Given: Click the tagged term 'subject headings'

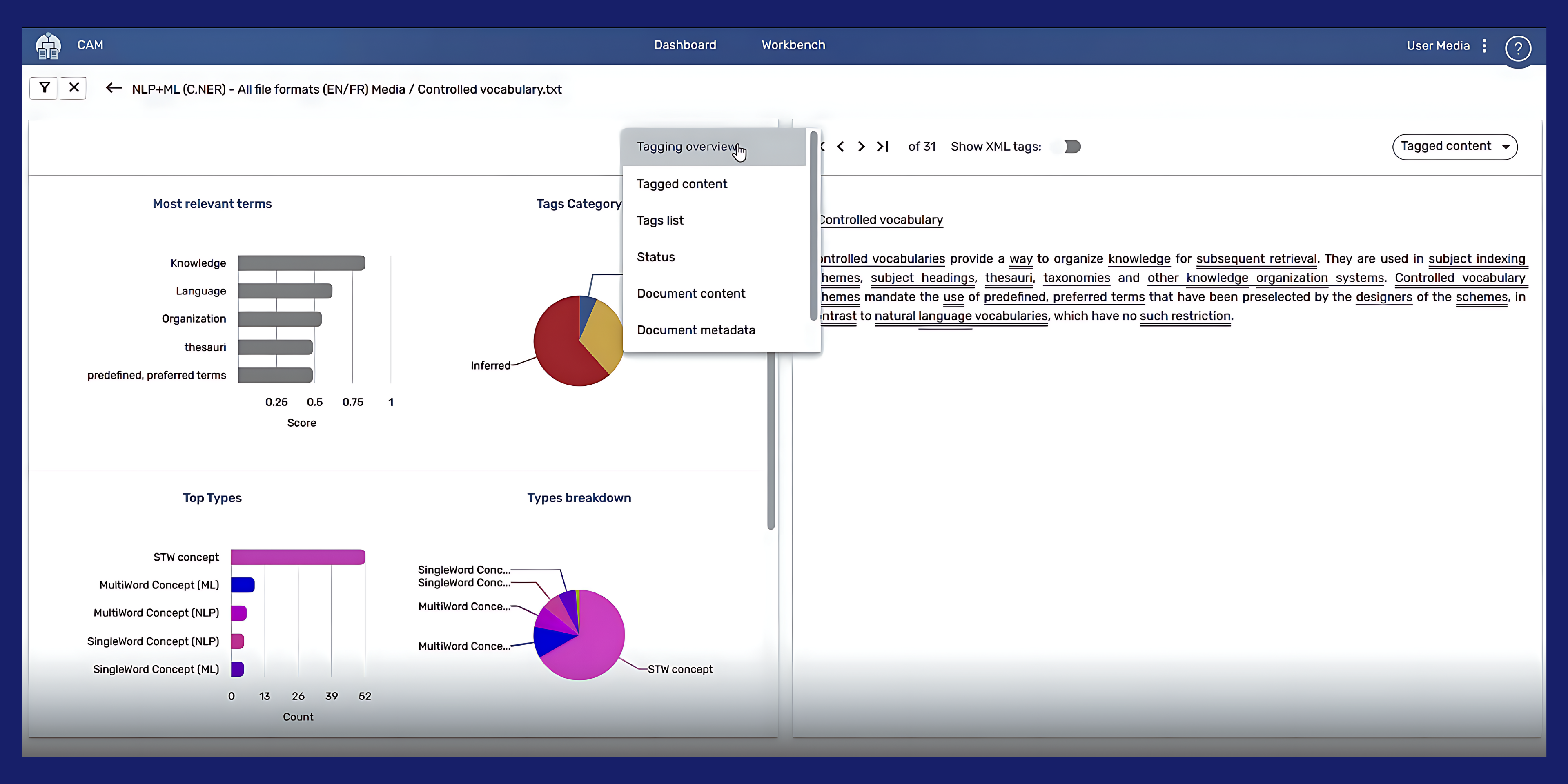Looking at the screenshot, I should coord(923,278).
